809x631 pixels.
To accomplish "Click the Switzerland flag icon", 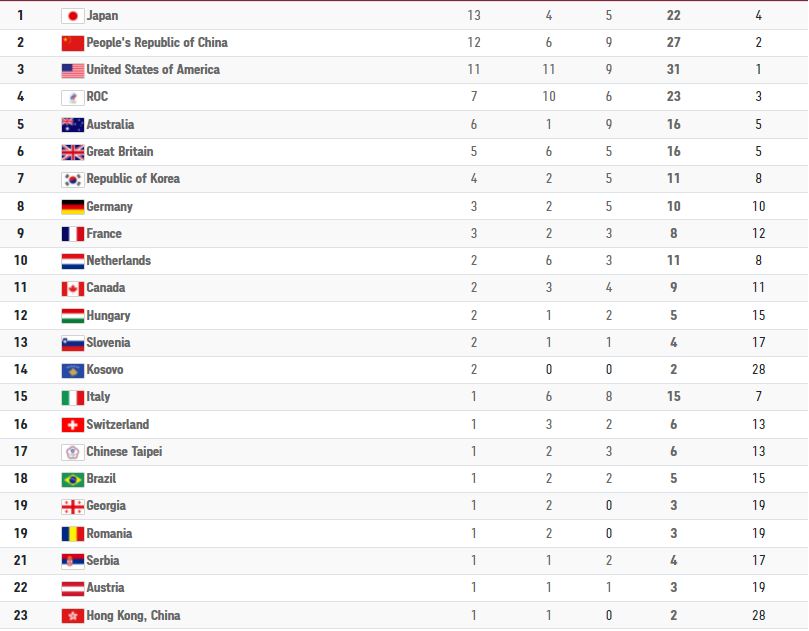I will (72, 425).
